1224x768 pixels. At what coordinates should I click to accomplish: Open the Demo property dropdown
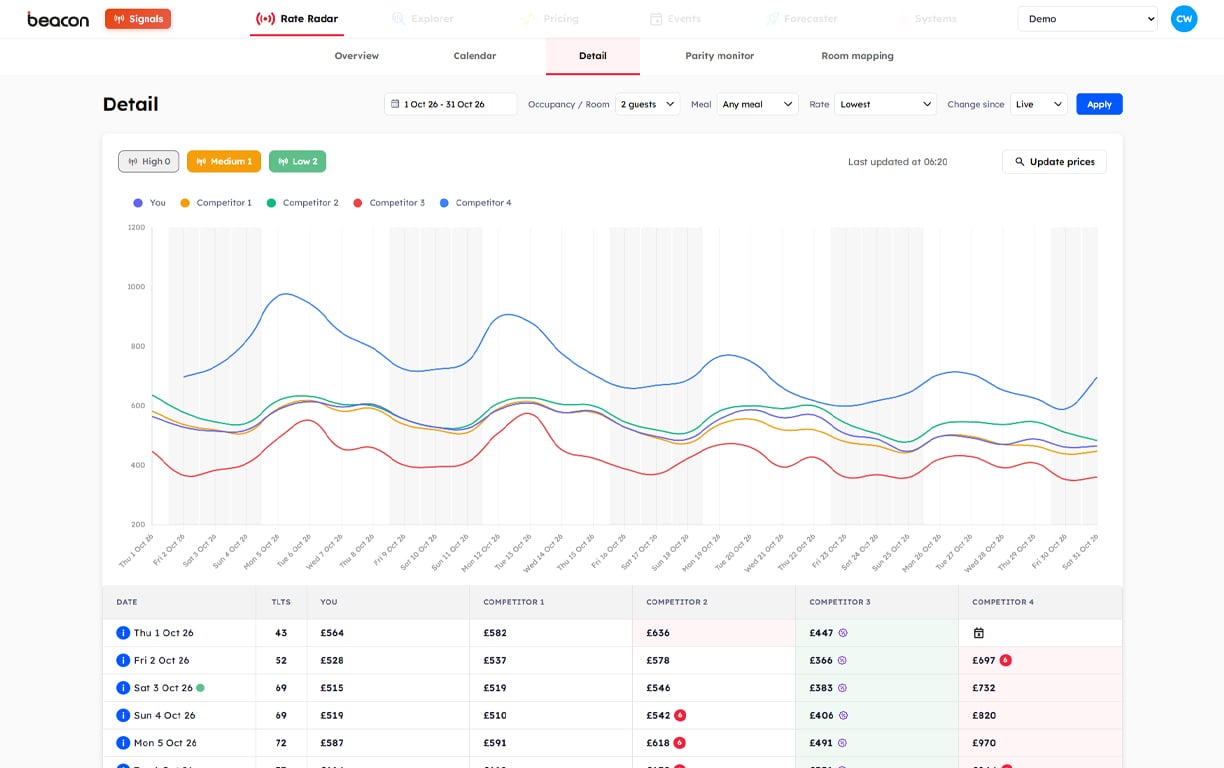(1087, 19)
